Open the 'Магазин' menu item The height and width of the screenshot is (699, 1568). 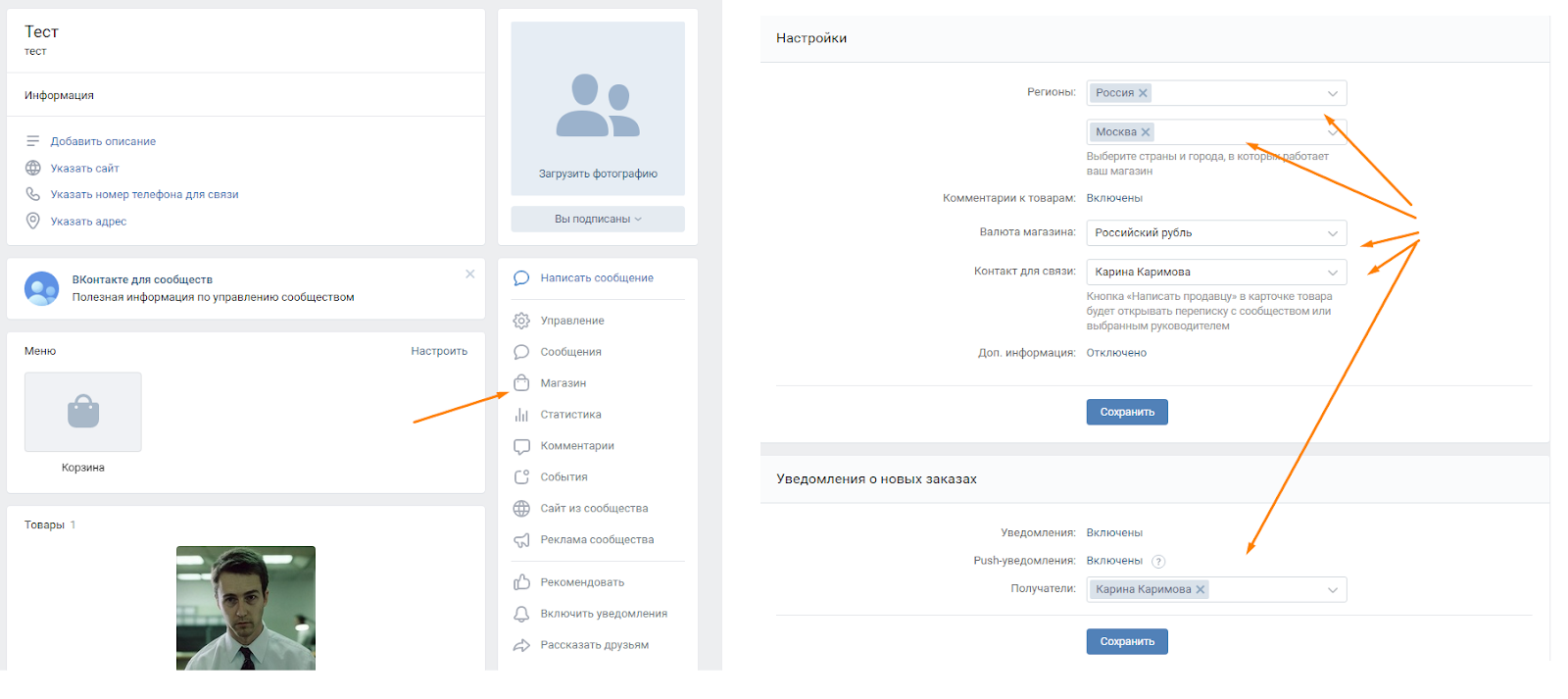tap(563, 383)
